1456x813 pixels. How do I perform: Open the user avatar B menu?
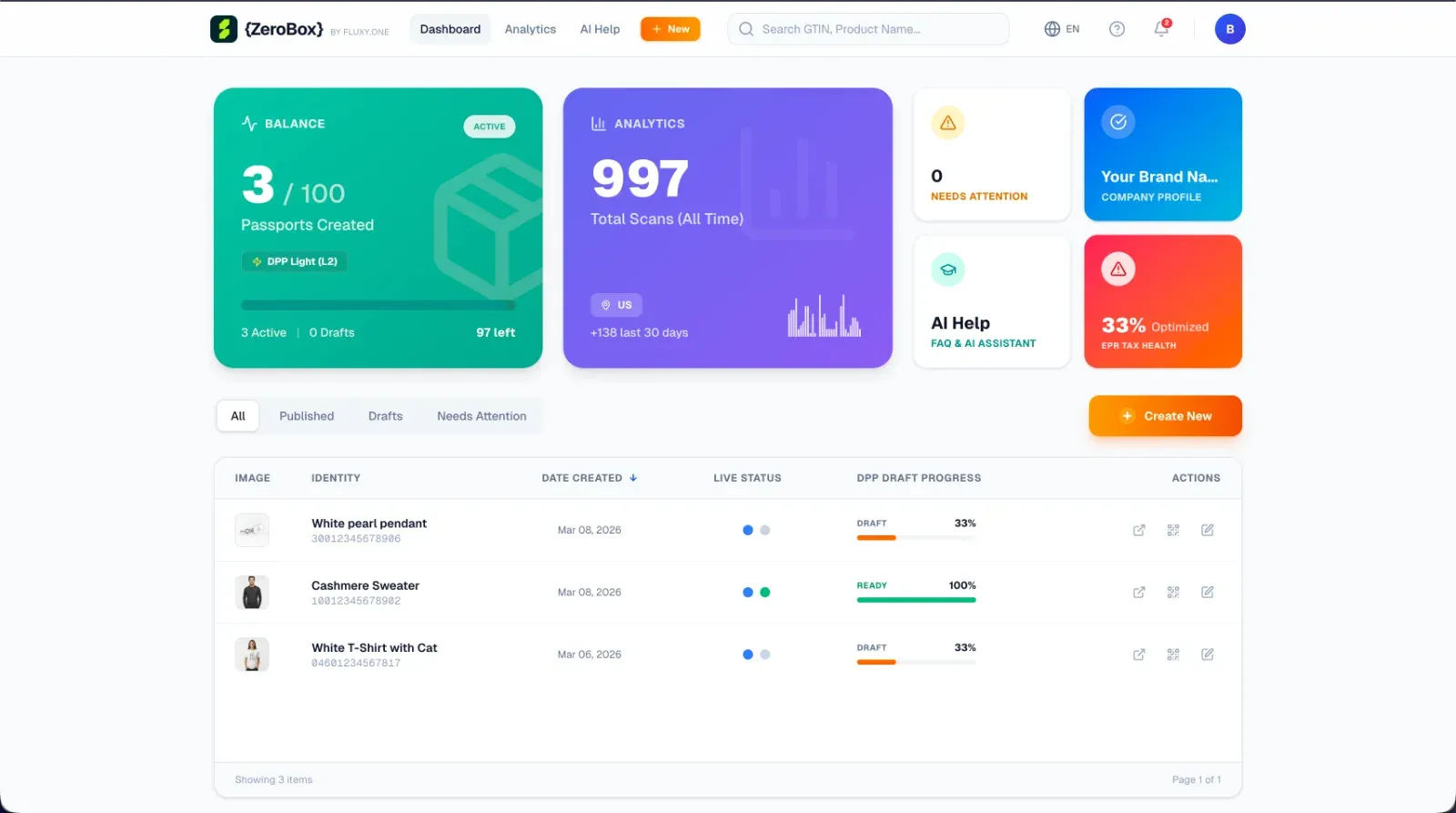click(1229, 29)
